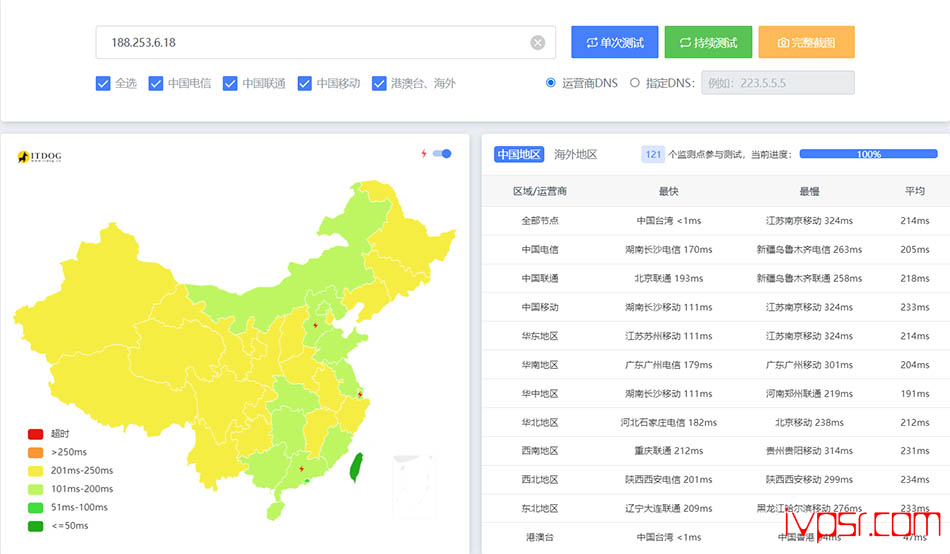Click 陕西西安电信 201ms cell

669,479
